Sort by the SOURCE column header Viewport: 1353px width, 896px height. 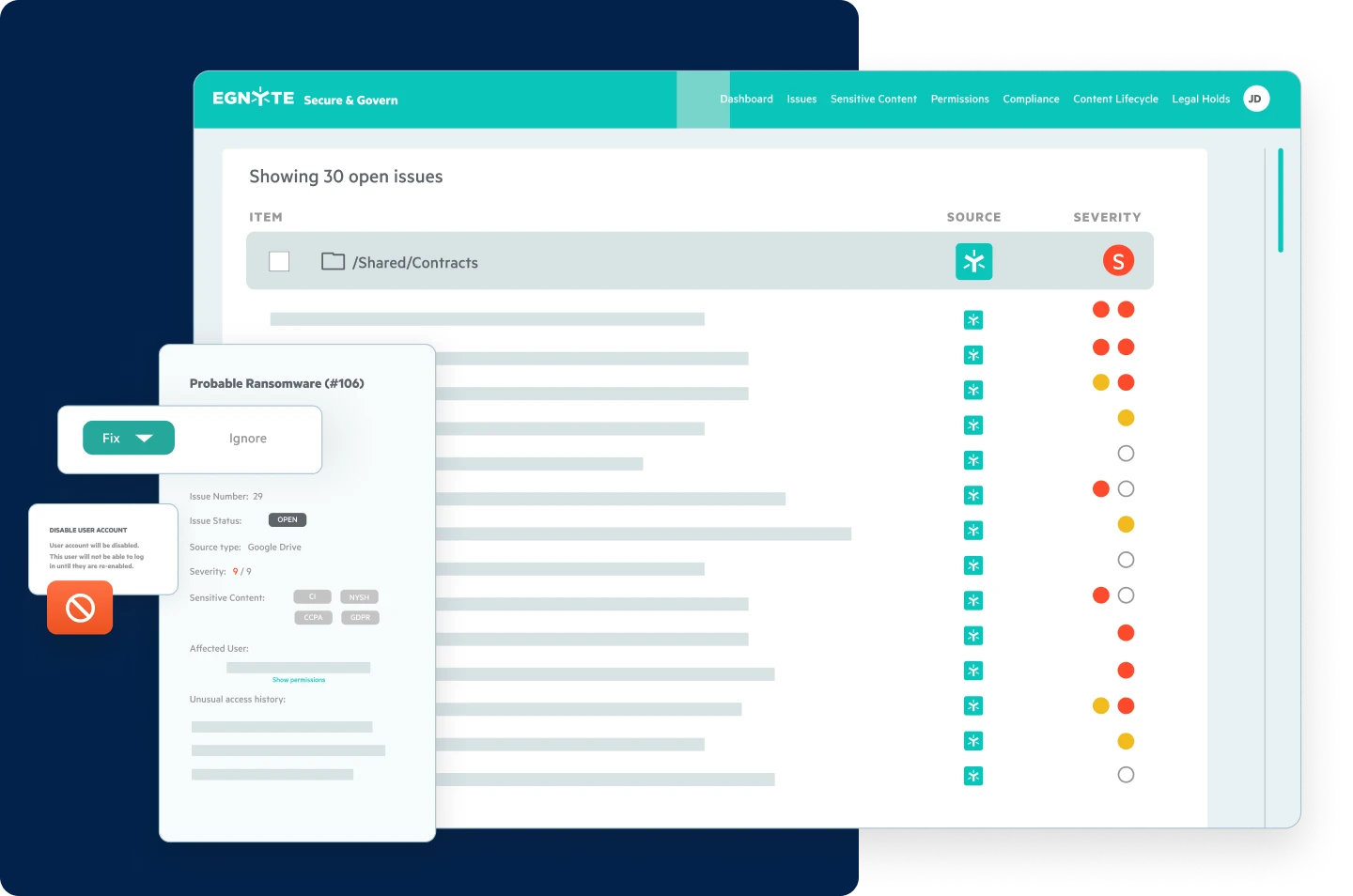pos(973,217)
